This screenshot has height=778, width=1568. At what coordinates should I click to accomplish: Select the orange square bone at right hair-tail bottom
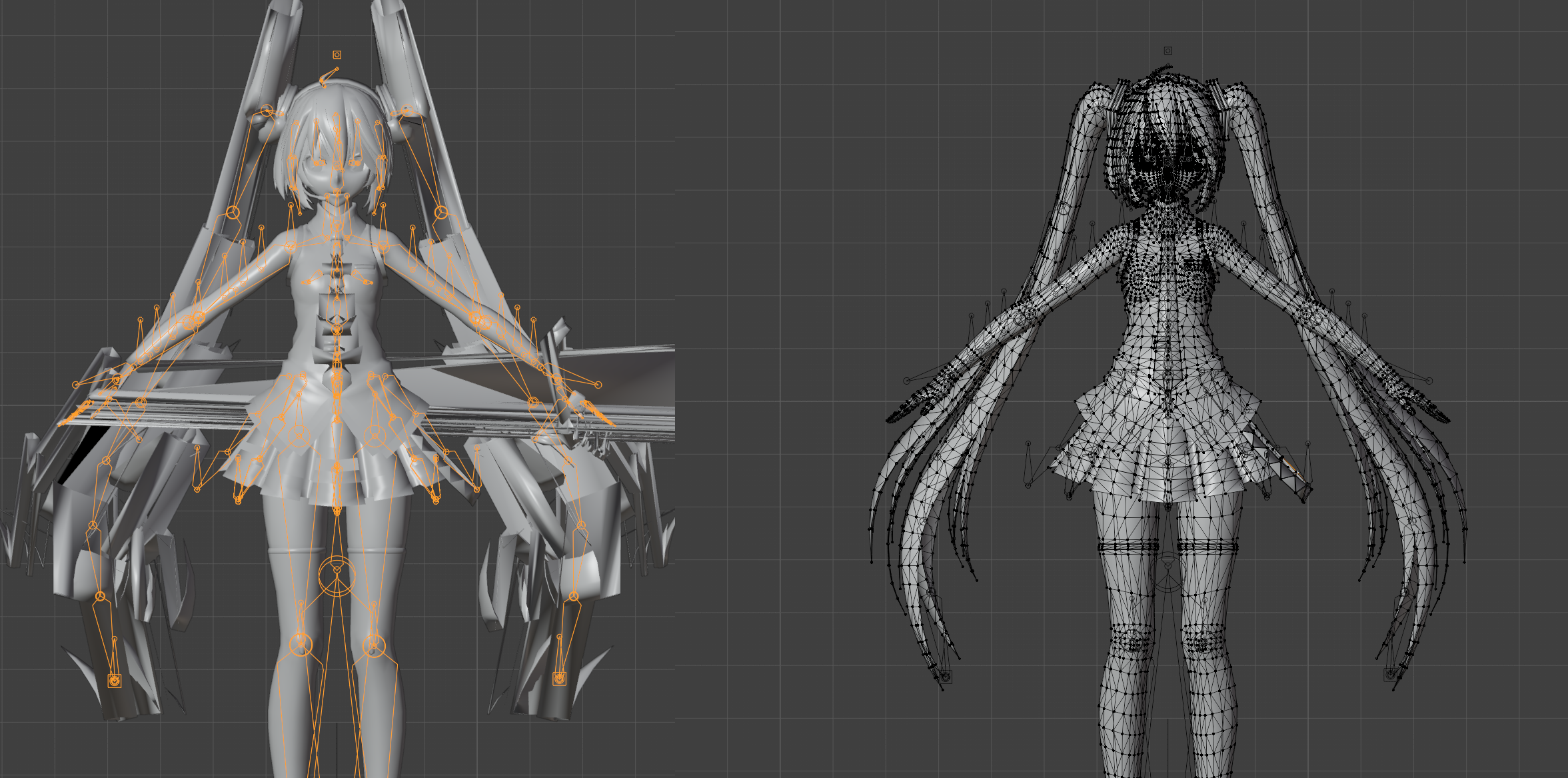[x=560, y=679]
